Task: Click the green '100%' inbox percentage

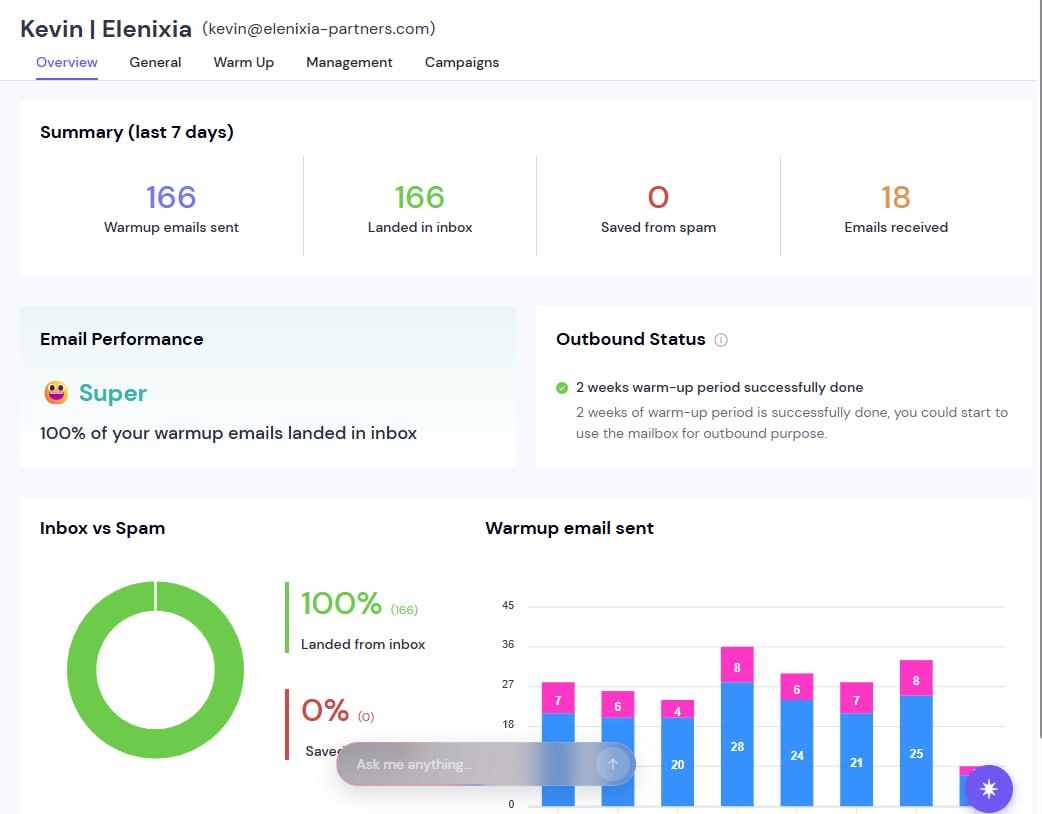Action: point(342,603)
